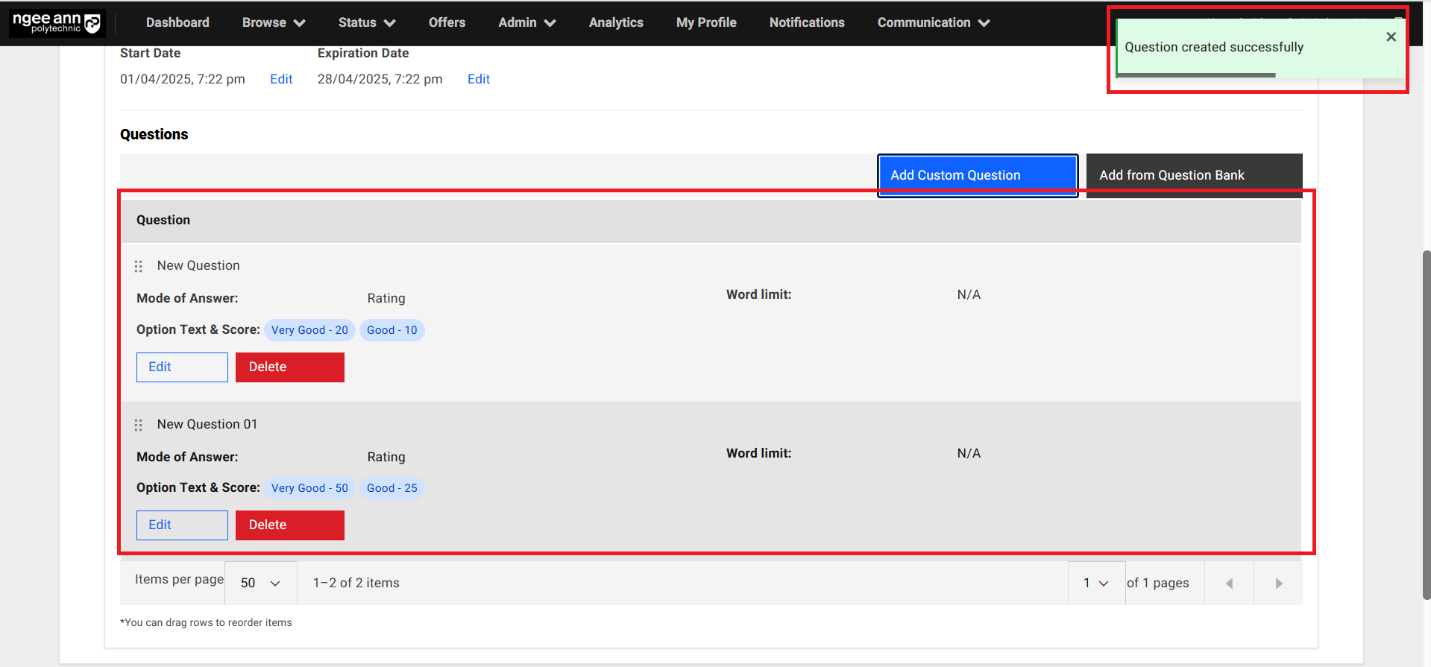Expand the Status menu
1431x667 pixels.
(366, 22)
